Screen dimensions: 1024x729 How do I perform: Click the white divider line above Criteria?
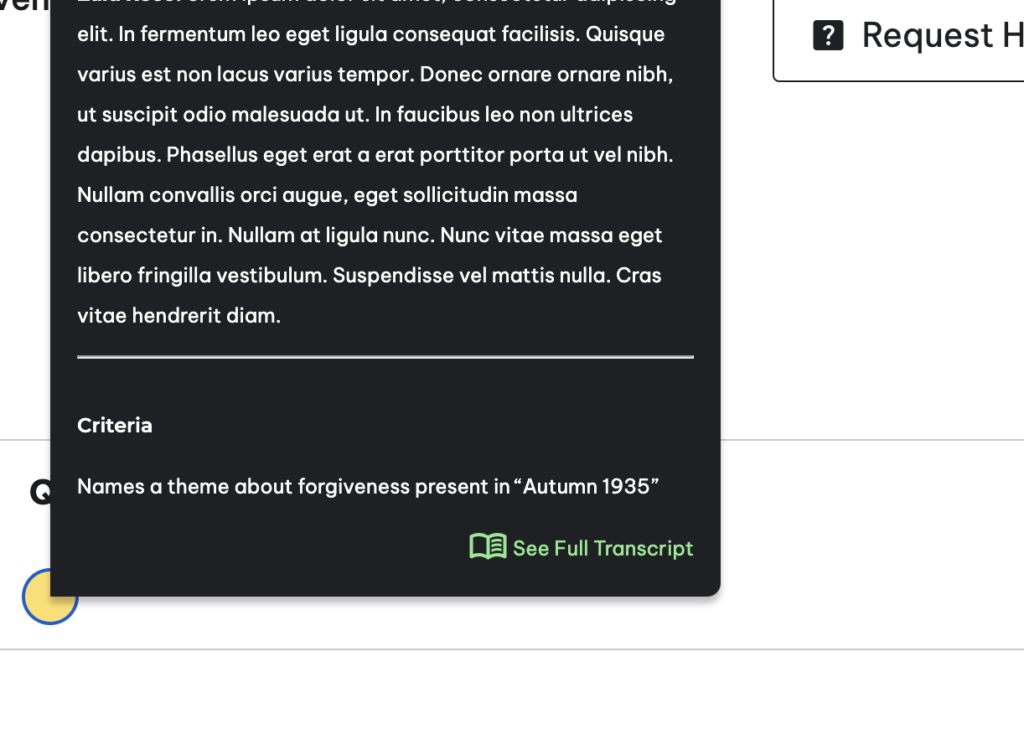(x=385, y=357)
